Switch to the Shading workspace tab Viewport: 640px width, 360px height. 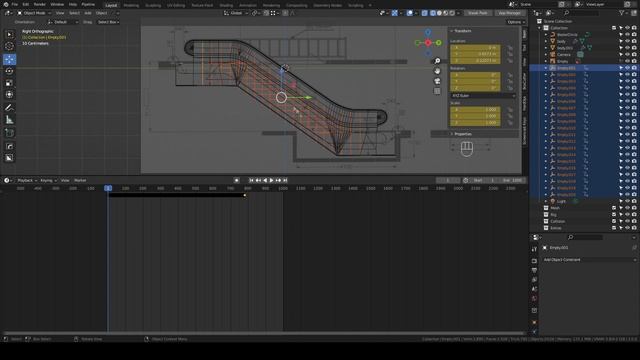[226, 5]
